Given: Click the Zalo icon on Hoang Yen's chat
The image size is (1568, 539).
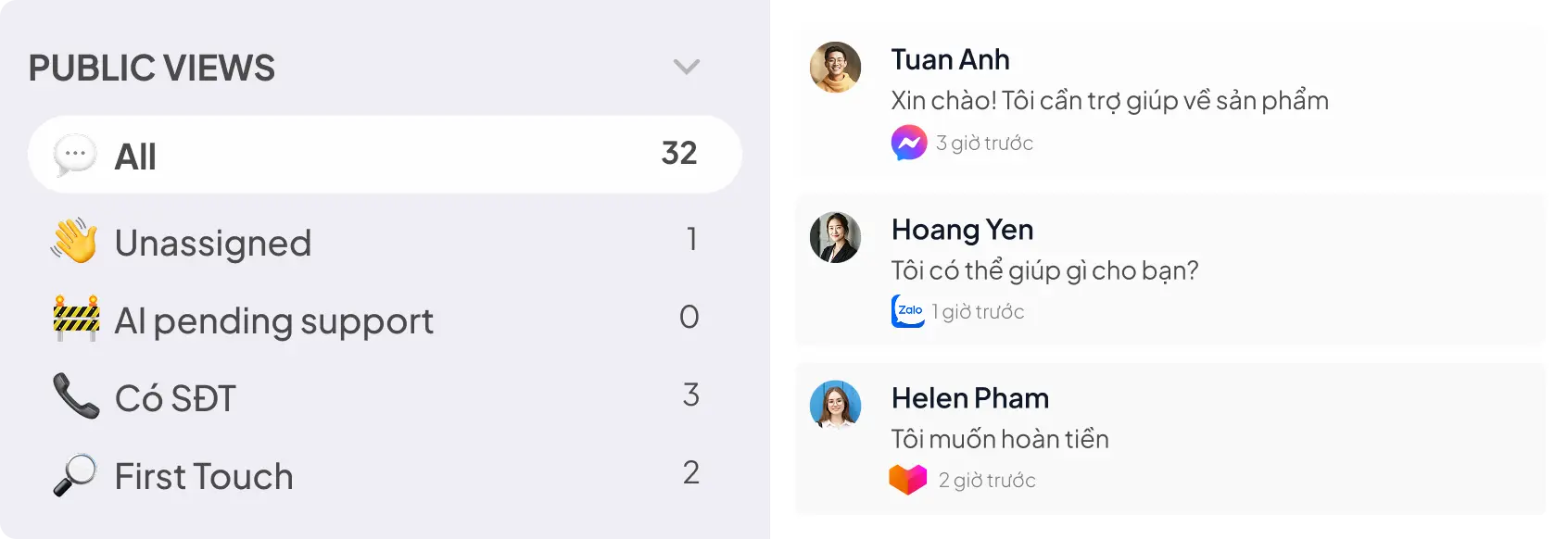Looking at the screenshot, I should (x=908, y=312).
